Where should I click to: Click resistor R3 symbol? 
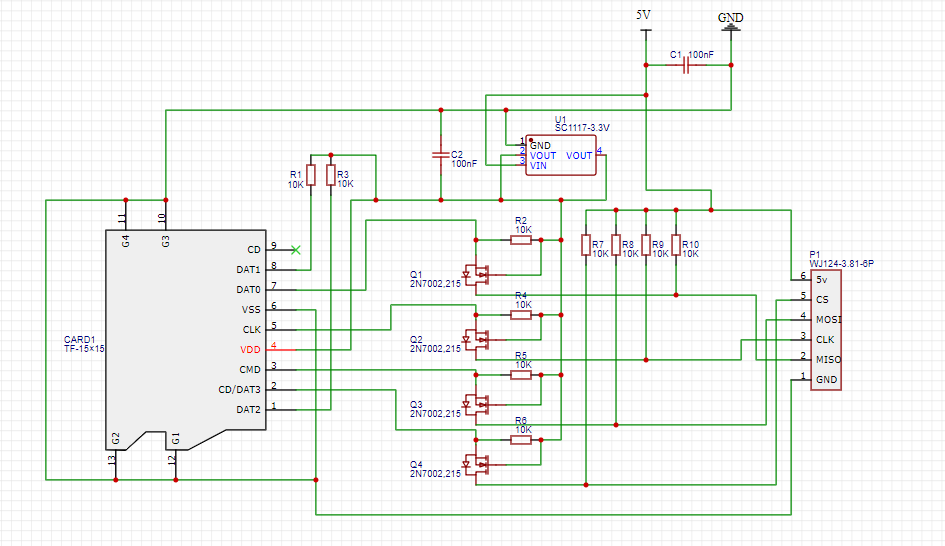pyautogui.click(x=330, y=175)
